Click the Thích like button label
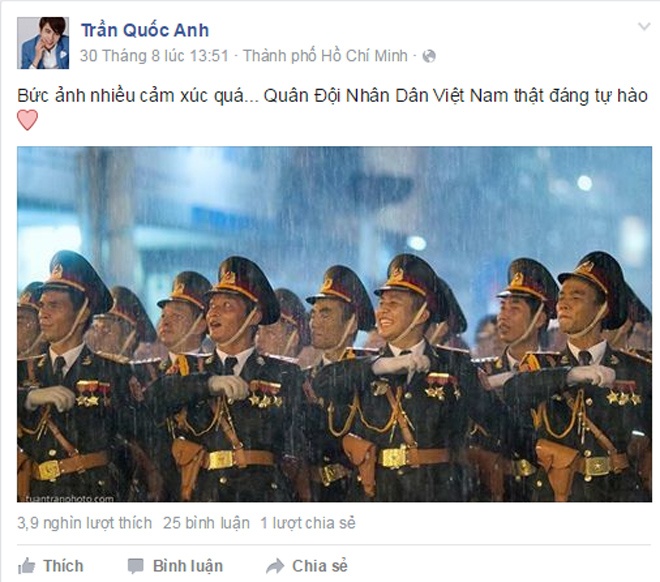 [63, 566]
